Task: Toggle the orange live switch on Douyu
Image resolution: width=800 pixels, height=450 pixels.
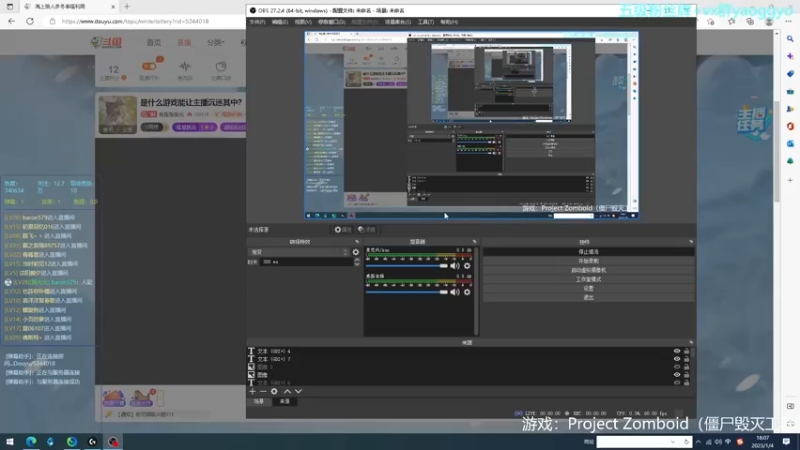Action: [x=149, y=67]
